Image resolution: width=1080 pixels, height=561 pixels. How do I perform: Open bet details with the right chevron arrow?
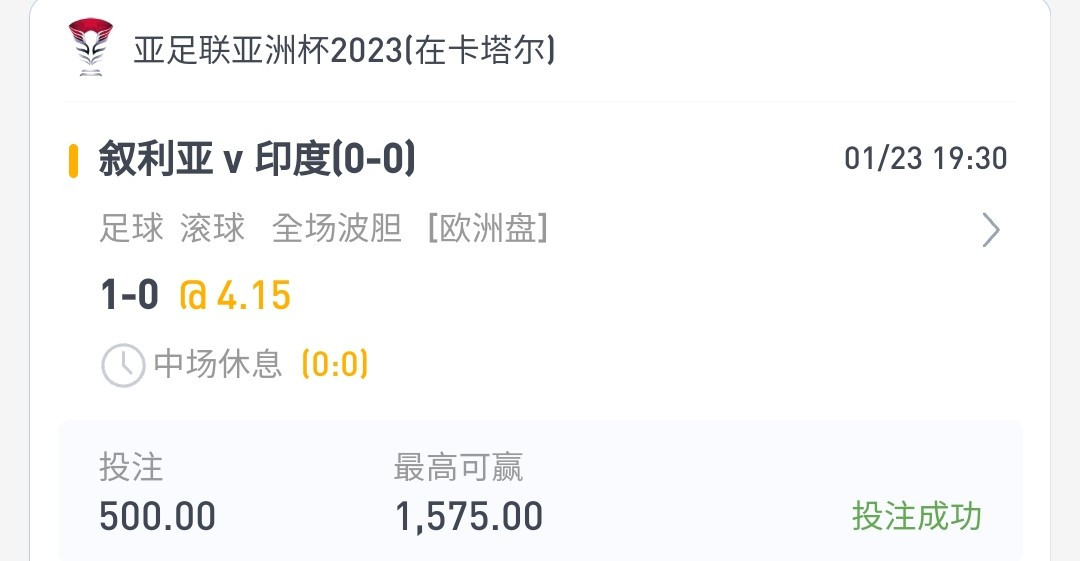pyautogui.click(x=990, y=230)
